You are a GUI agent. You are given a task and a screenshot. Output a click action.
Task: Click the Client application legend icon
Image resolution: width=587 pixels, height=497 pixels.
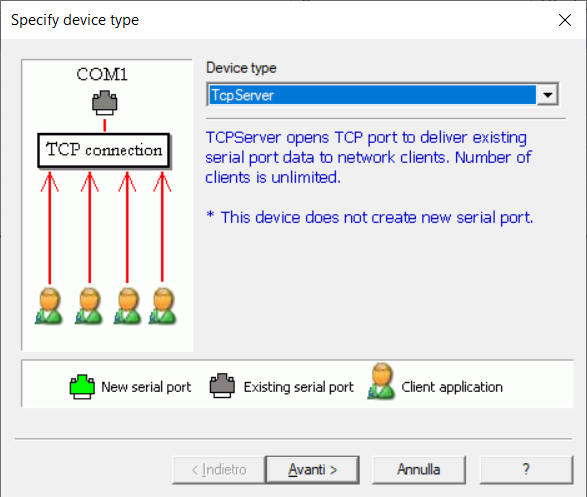click(x=381, y=381)
